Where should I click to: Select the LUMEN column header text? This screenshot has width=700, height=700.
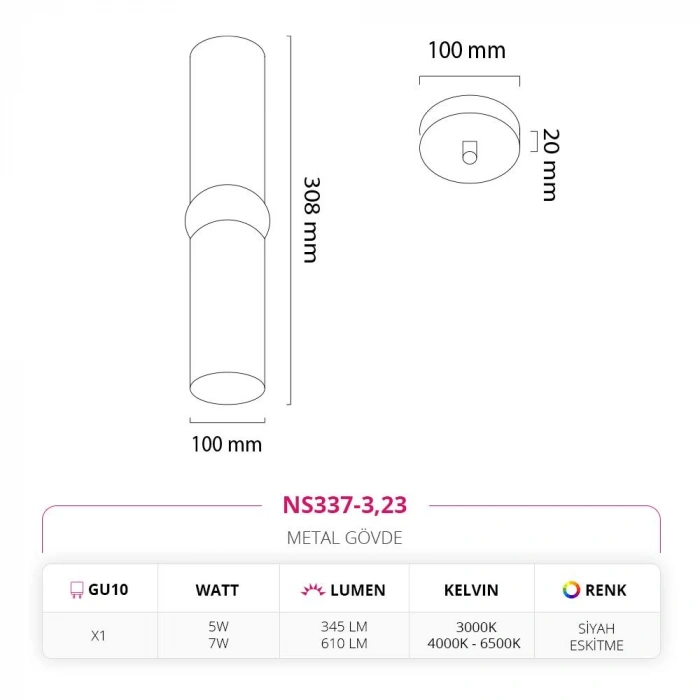[x=357, y=590]
